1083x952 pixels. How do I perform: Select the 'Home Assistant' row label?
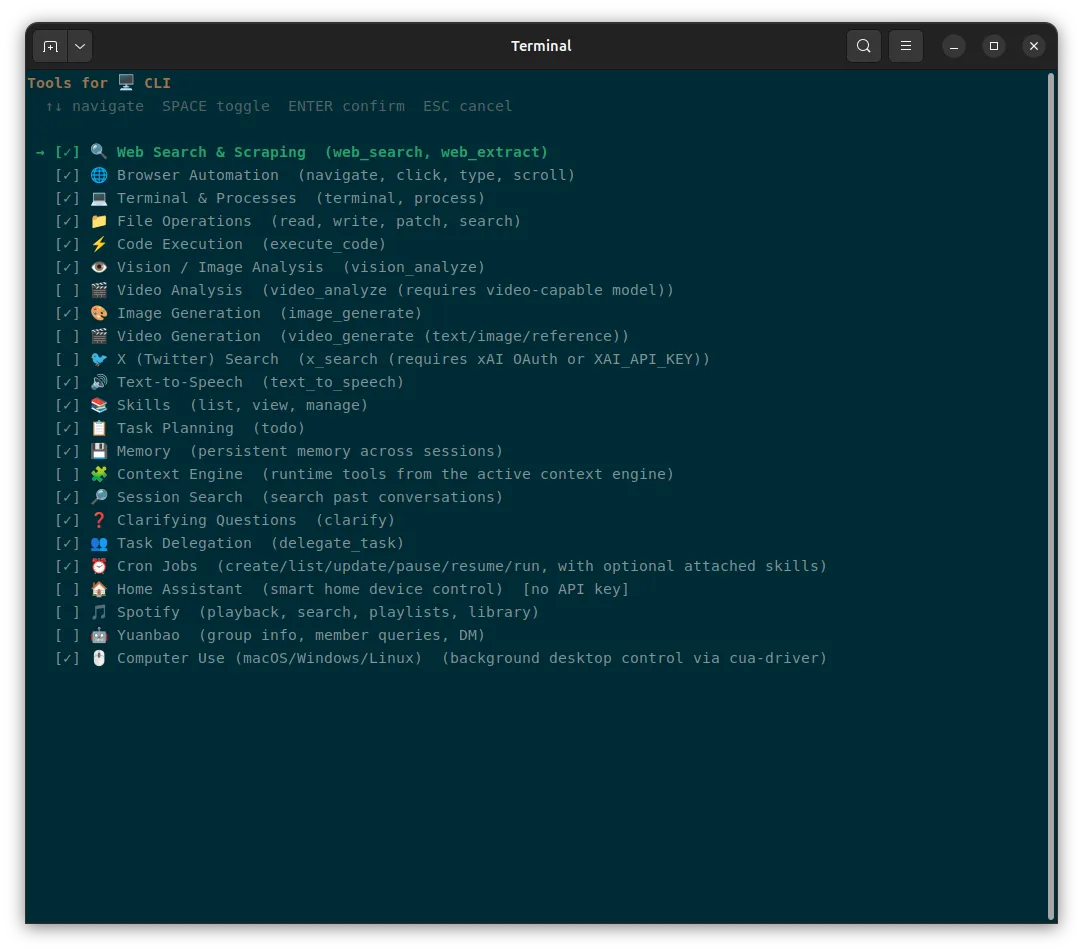pos(180,589)
